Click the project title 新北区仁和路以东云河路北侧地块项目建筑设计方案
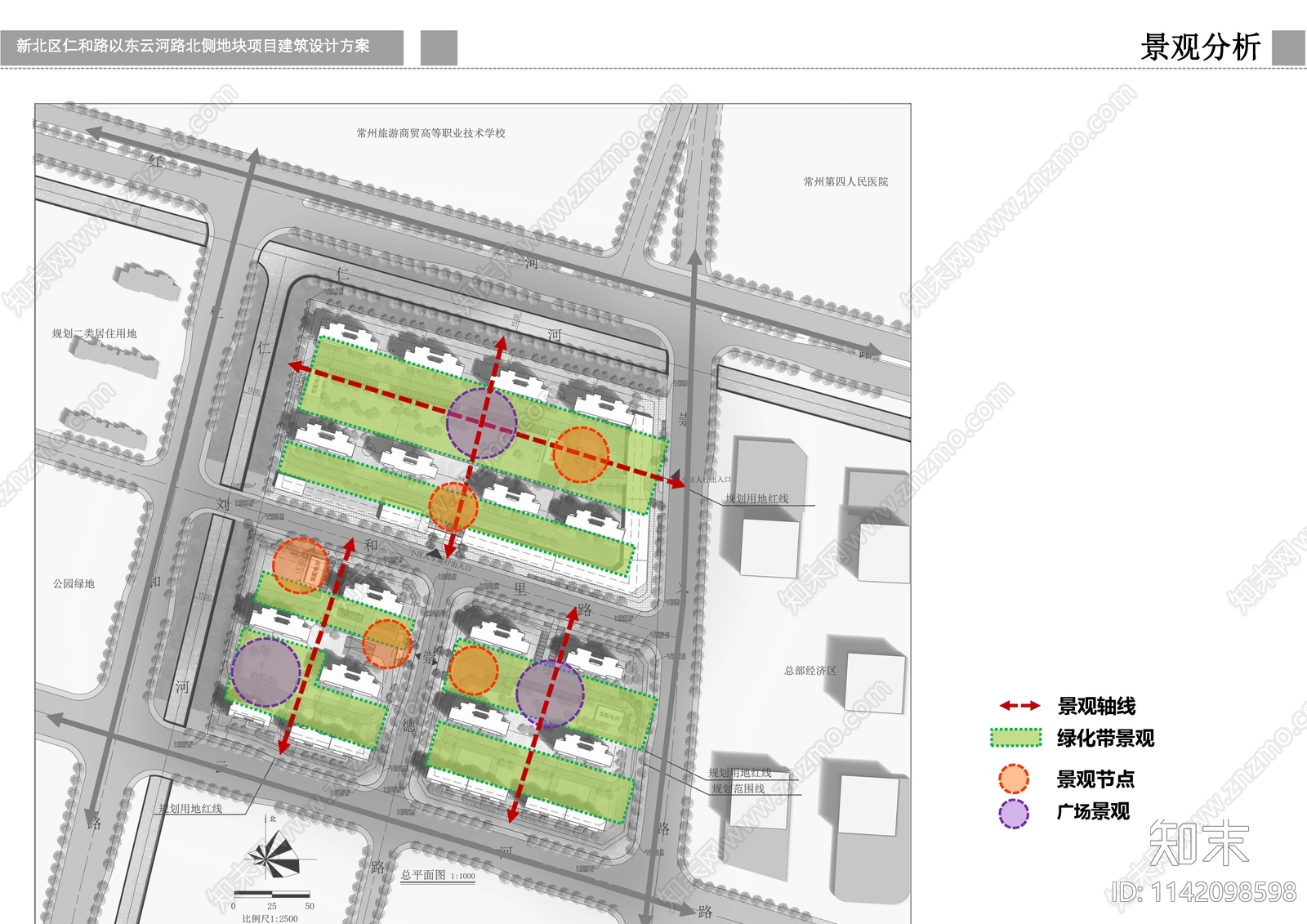The width and height of the screenshot is (1307, 924). (193, 47)
